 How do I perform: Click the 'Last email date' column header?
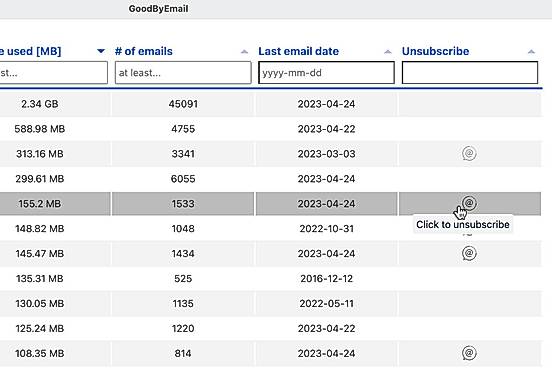[299, 51]
